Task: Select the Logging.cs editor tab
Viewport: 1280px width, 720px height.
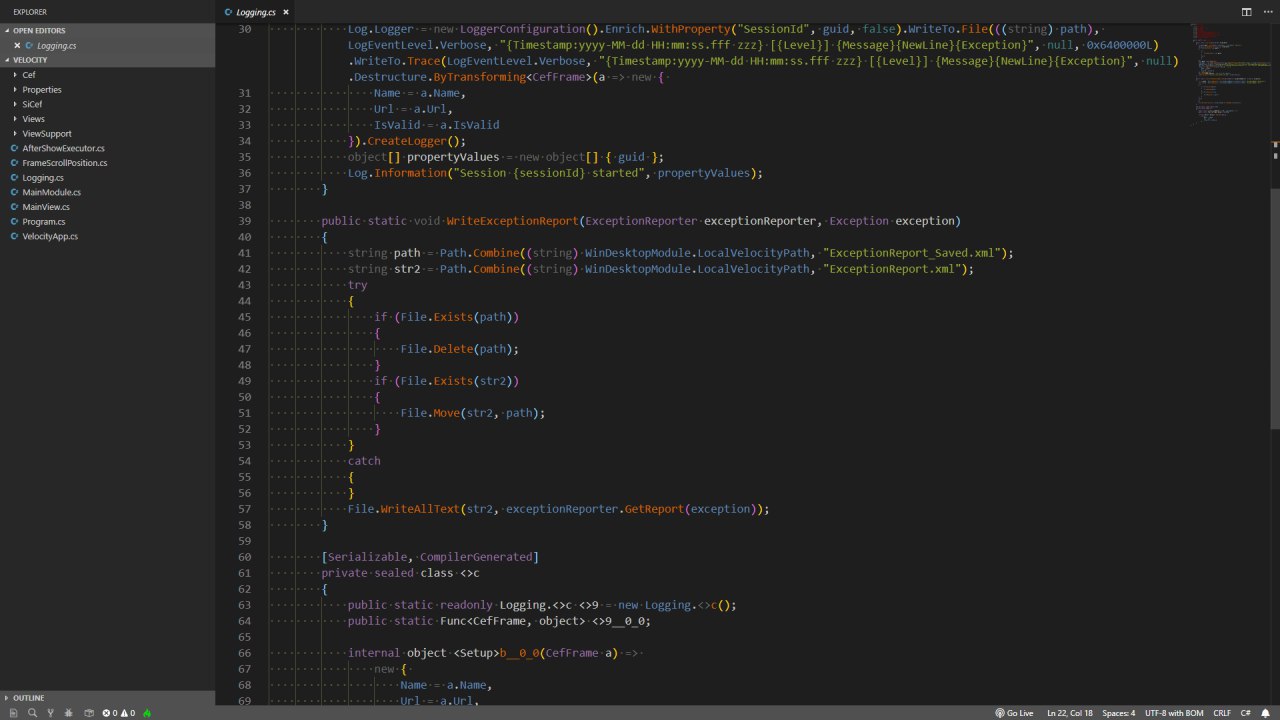Action: [255, 12]
